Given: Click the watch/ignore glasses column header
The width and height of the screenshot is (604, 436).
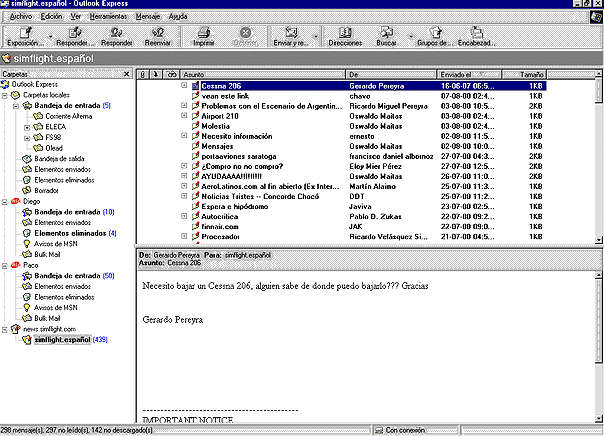Looking at the screenshot, I should (x=172, y=74).
